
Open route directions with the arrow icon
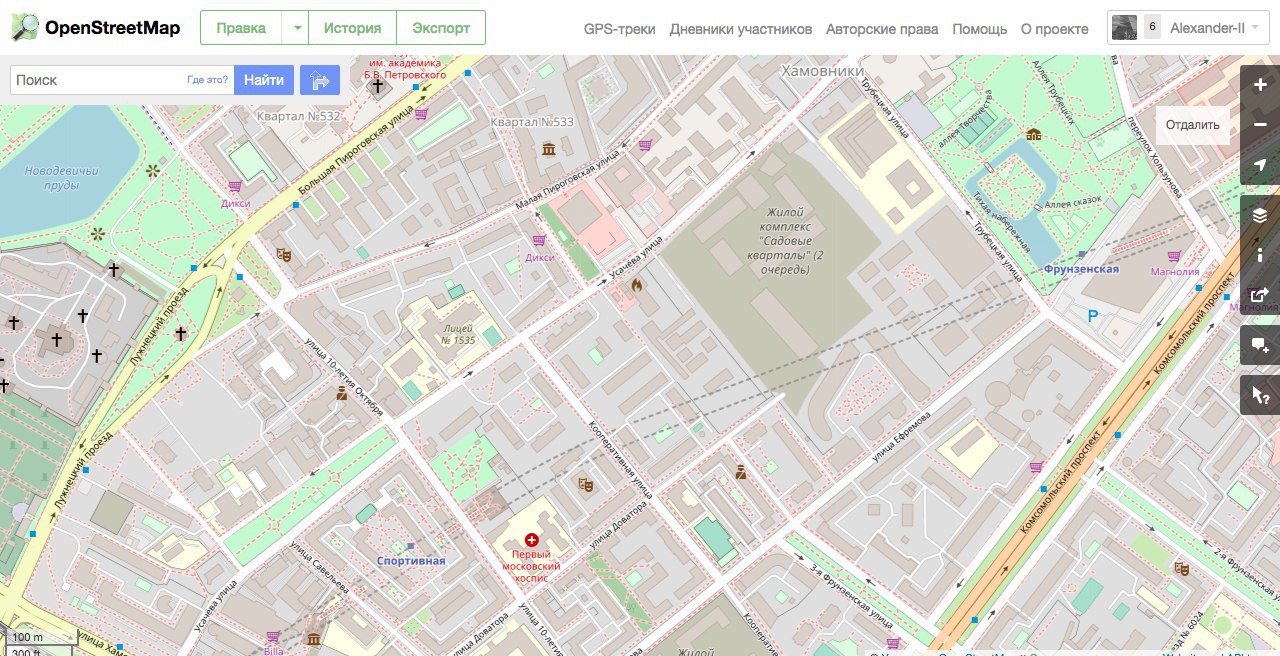tap(320, 80)
